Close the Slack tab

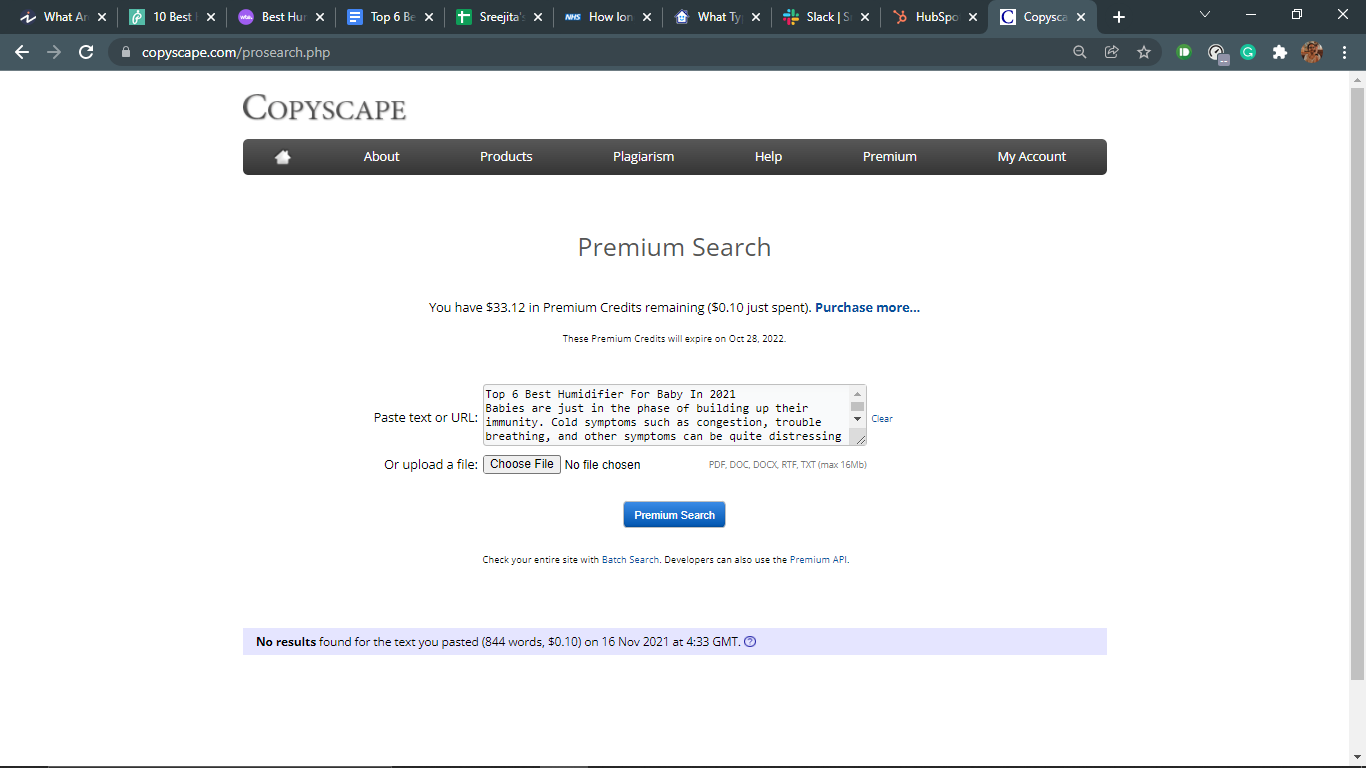pyautogui.click(x=864, y=17)
